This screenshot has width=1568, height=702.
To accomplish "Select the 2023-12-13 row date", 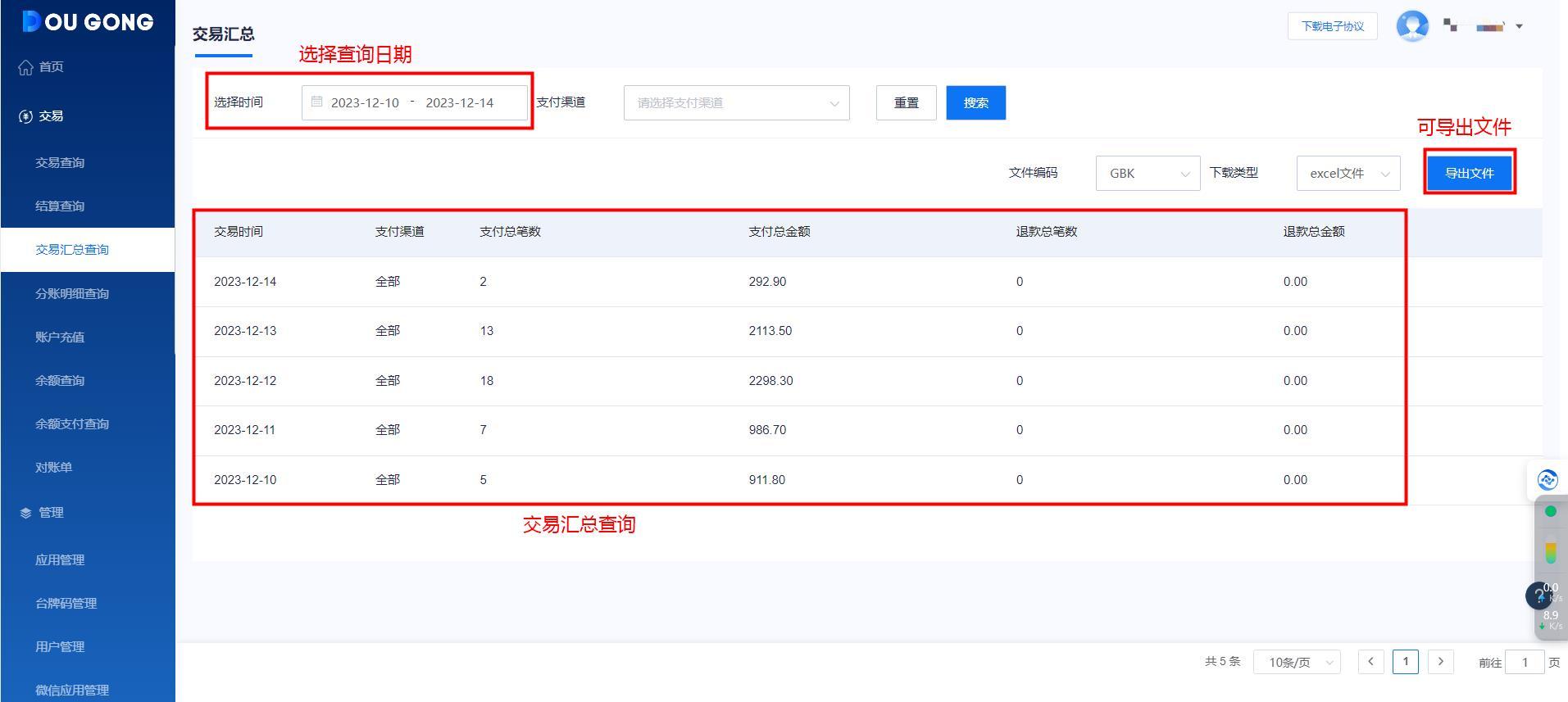I will point(245,331).
